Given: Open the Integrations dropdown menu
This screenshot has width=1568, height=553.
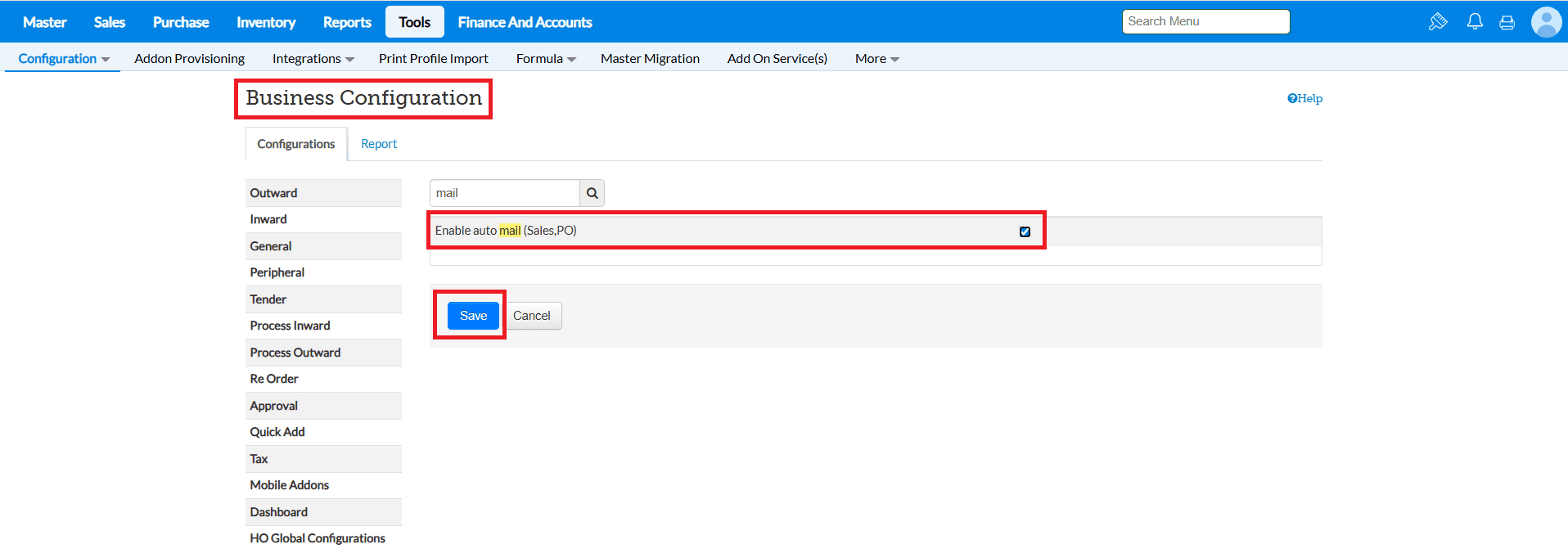Looking at the screenshot, I should [x=313, y=59].
